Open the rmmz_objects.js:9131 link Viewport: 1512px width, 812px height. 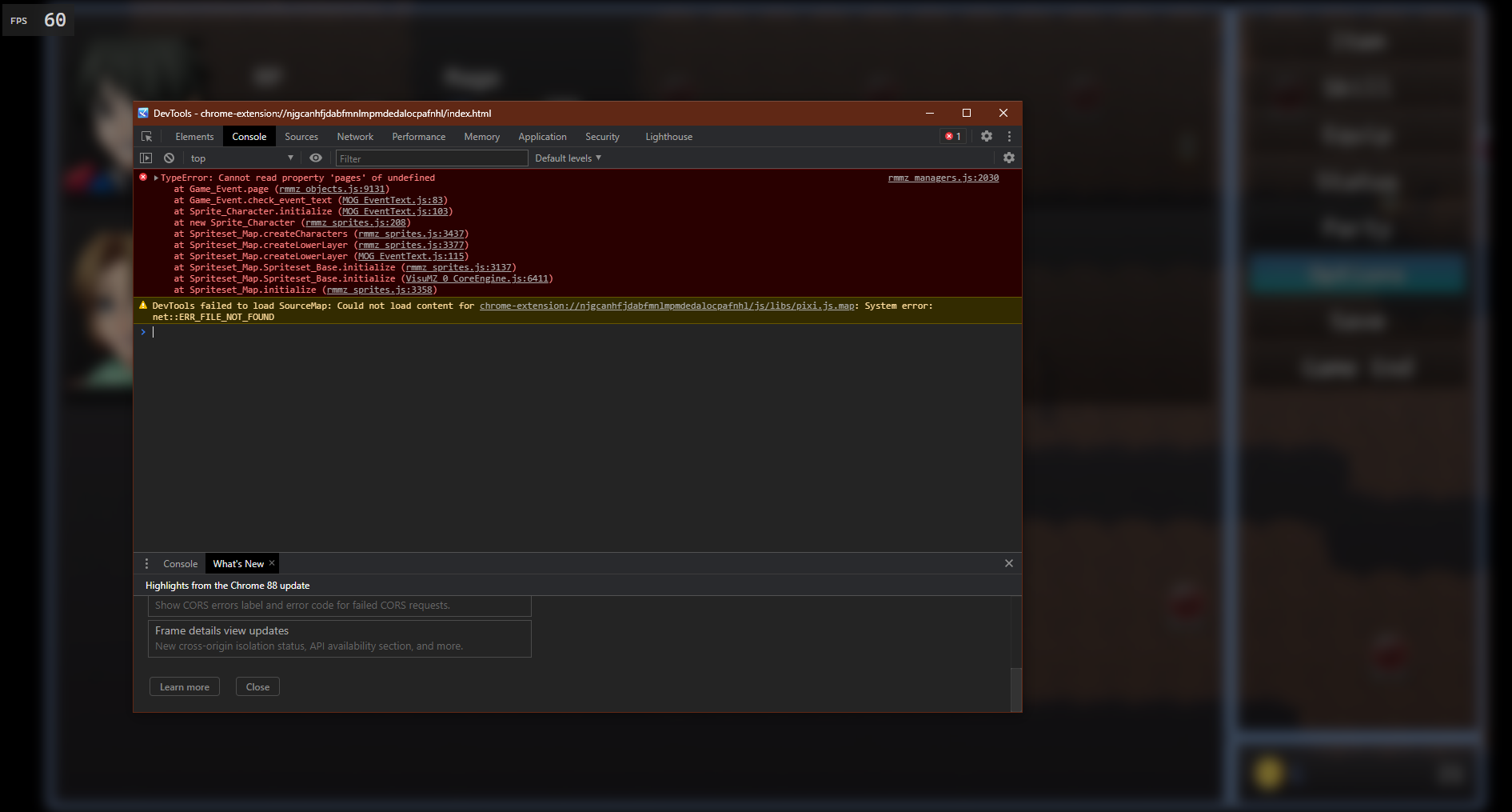coord(332,190)
